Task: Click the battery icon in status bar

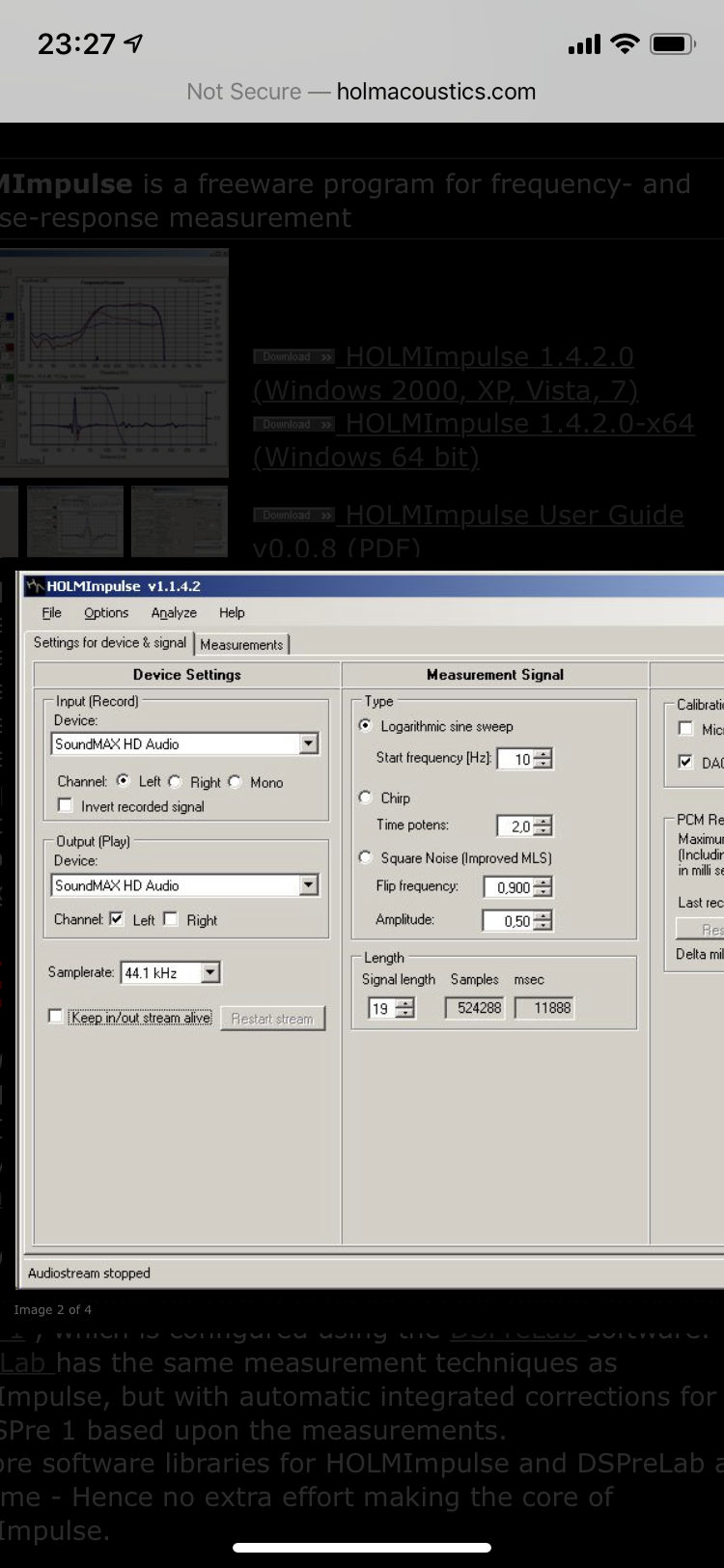Action: click(x=673, y=43)
